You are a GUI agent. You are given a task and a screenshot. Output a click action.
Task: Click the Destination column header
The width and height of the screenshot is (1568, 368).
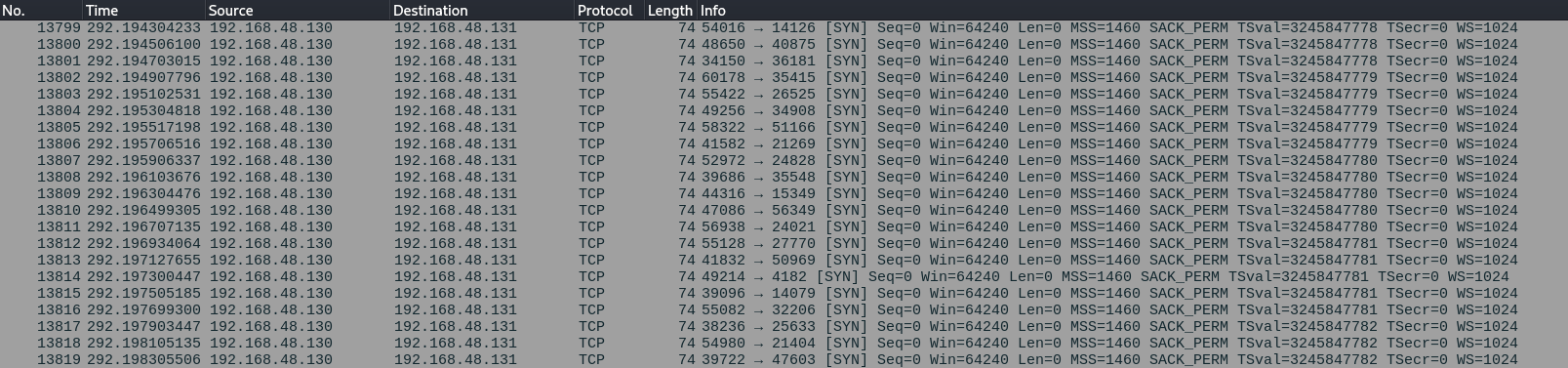pos(481,10)
